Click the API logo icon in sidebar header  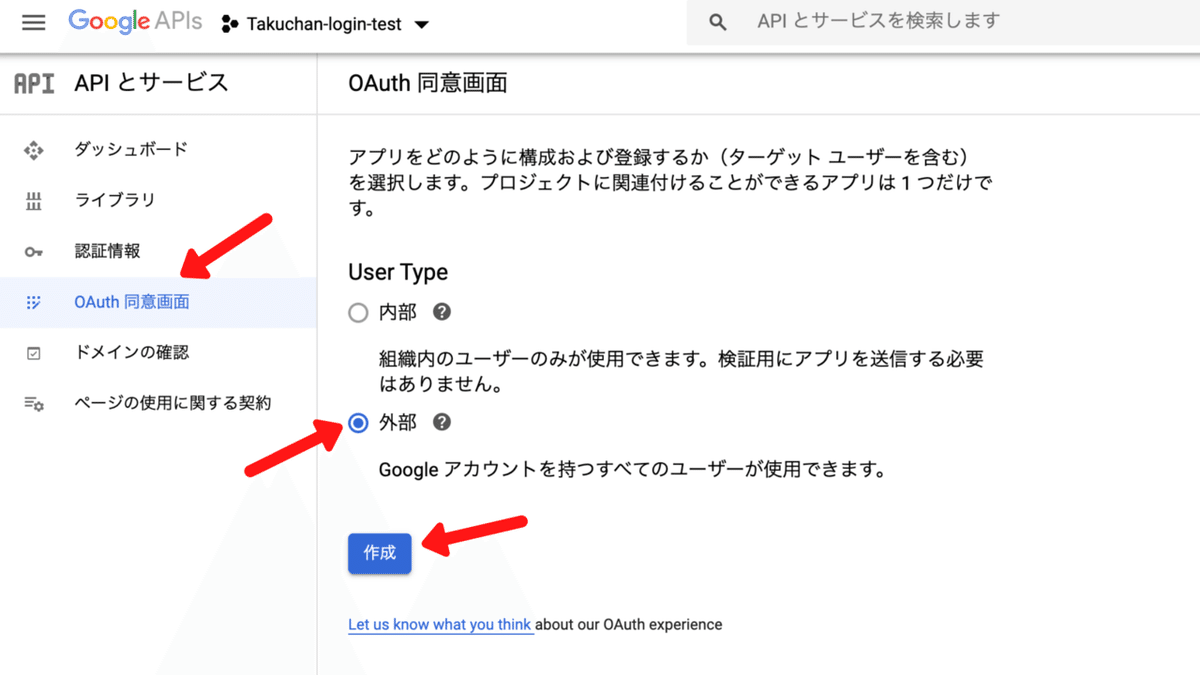[34, 83]
